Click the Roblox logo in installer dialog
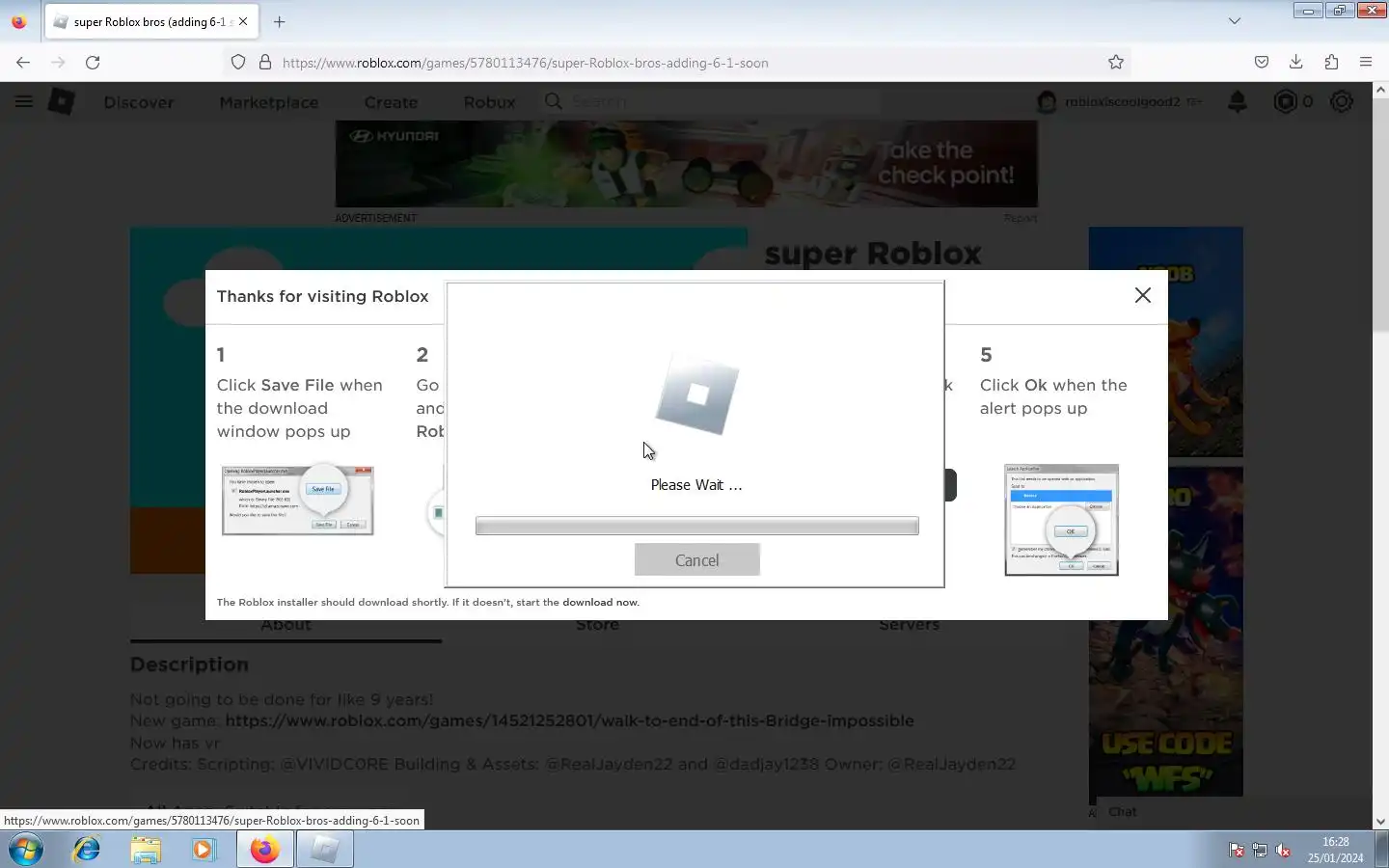Screen dimensions: 1389x868 coord(697,393)
